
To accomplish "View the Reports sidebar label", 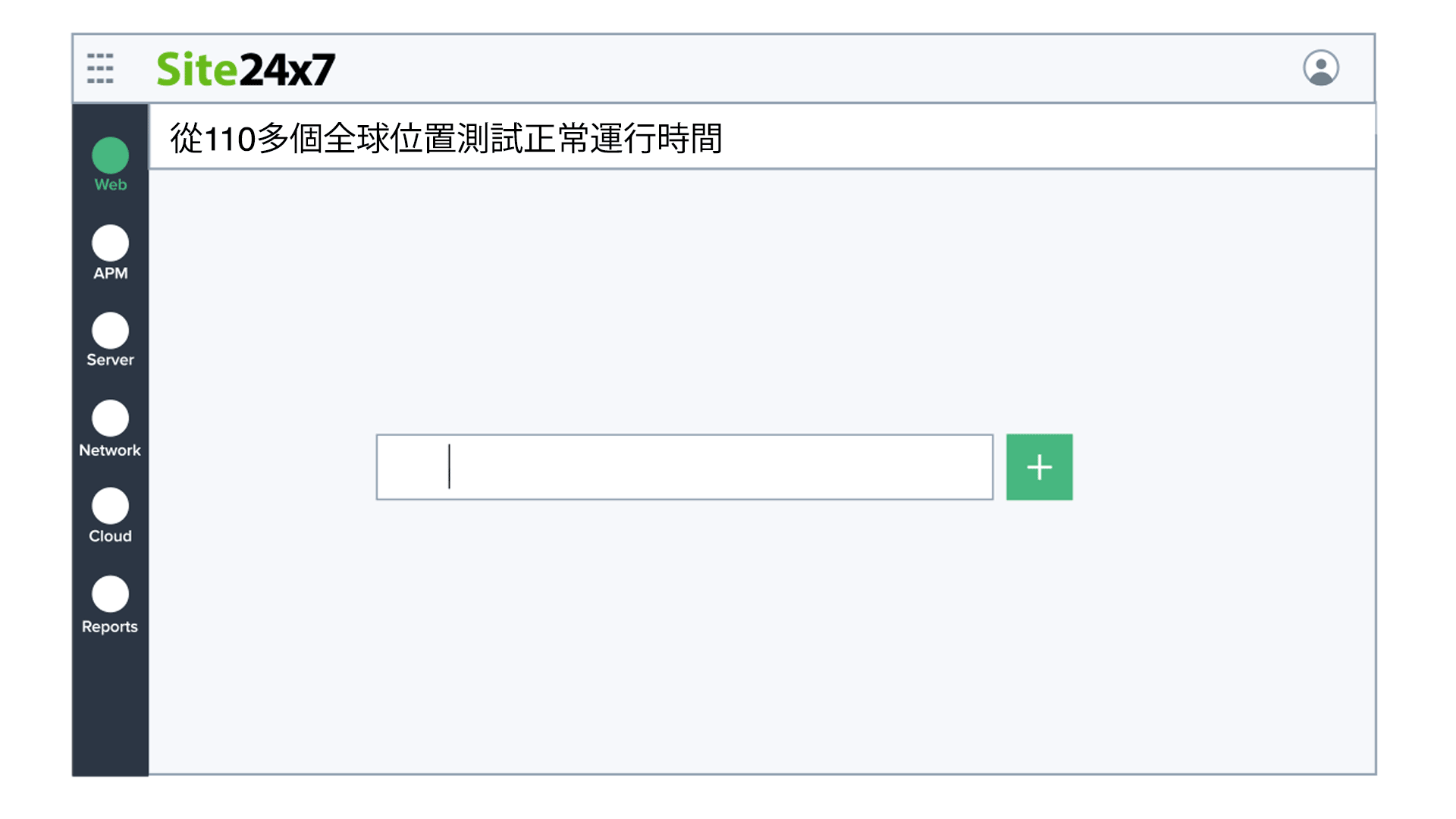I will tap(111, 627).
